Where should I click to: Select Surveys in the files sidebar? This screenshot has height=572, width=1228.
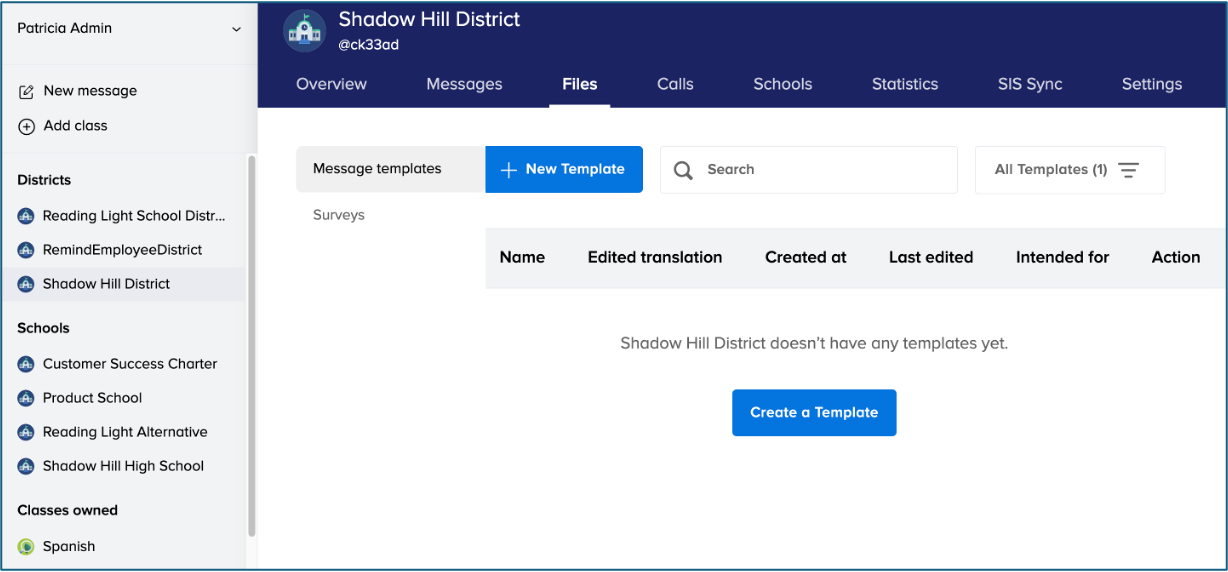pyautogui.click(x=339, y=215)
